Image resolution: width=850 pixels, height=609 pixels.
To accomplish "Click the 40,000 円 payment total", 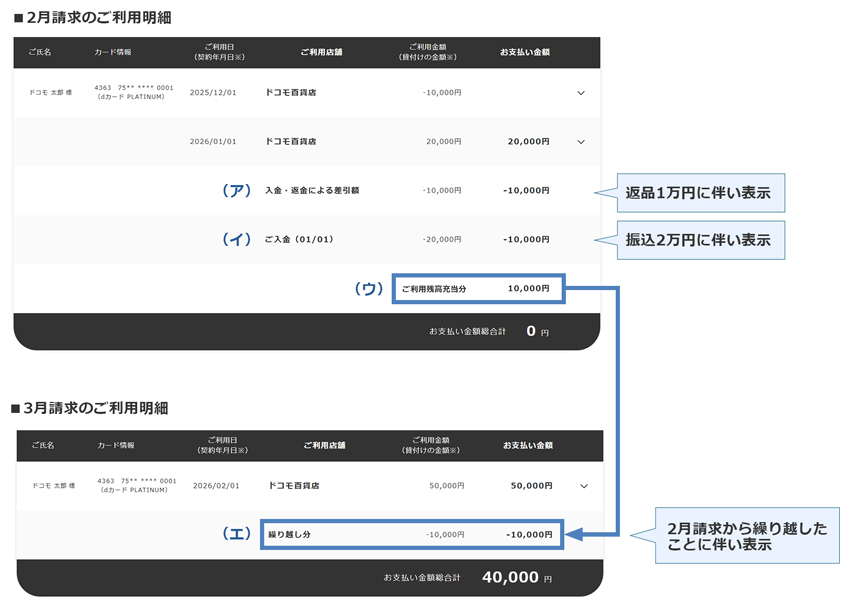I will click(517, 577).
